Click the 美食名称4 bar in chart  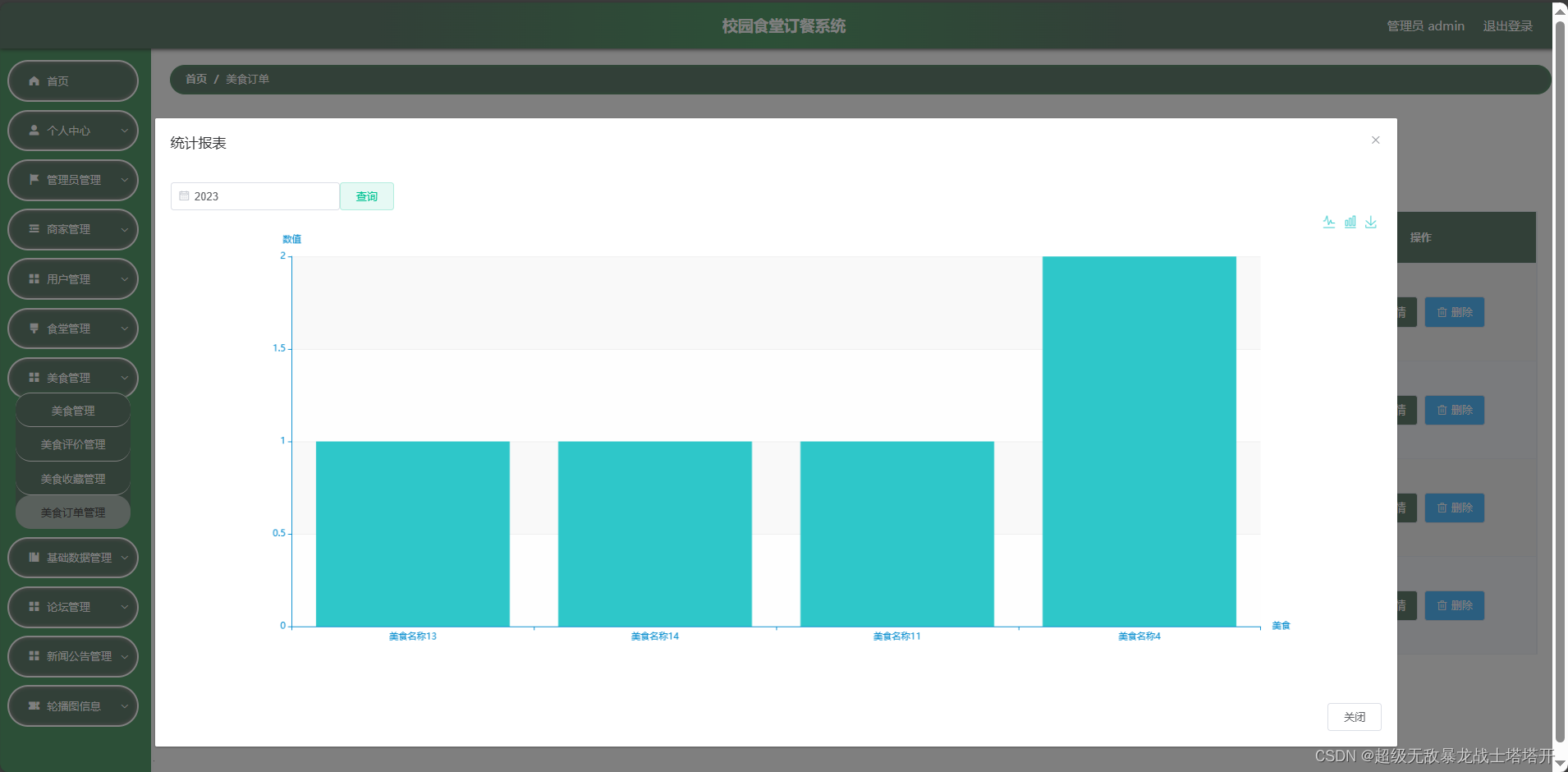click(1139, 441)
